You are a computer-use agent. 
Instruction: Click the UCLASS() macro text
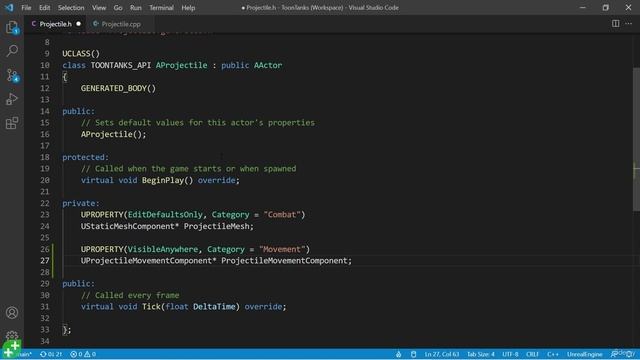click(81, 54)
